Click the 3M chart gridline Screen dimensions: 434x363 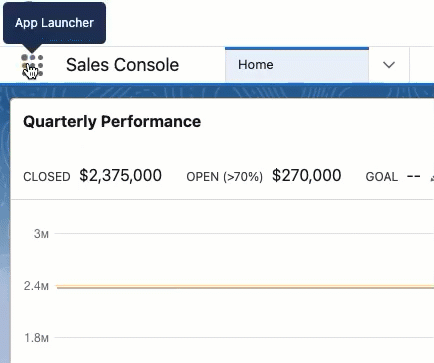(x=244, y=234)
